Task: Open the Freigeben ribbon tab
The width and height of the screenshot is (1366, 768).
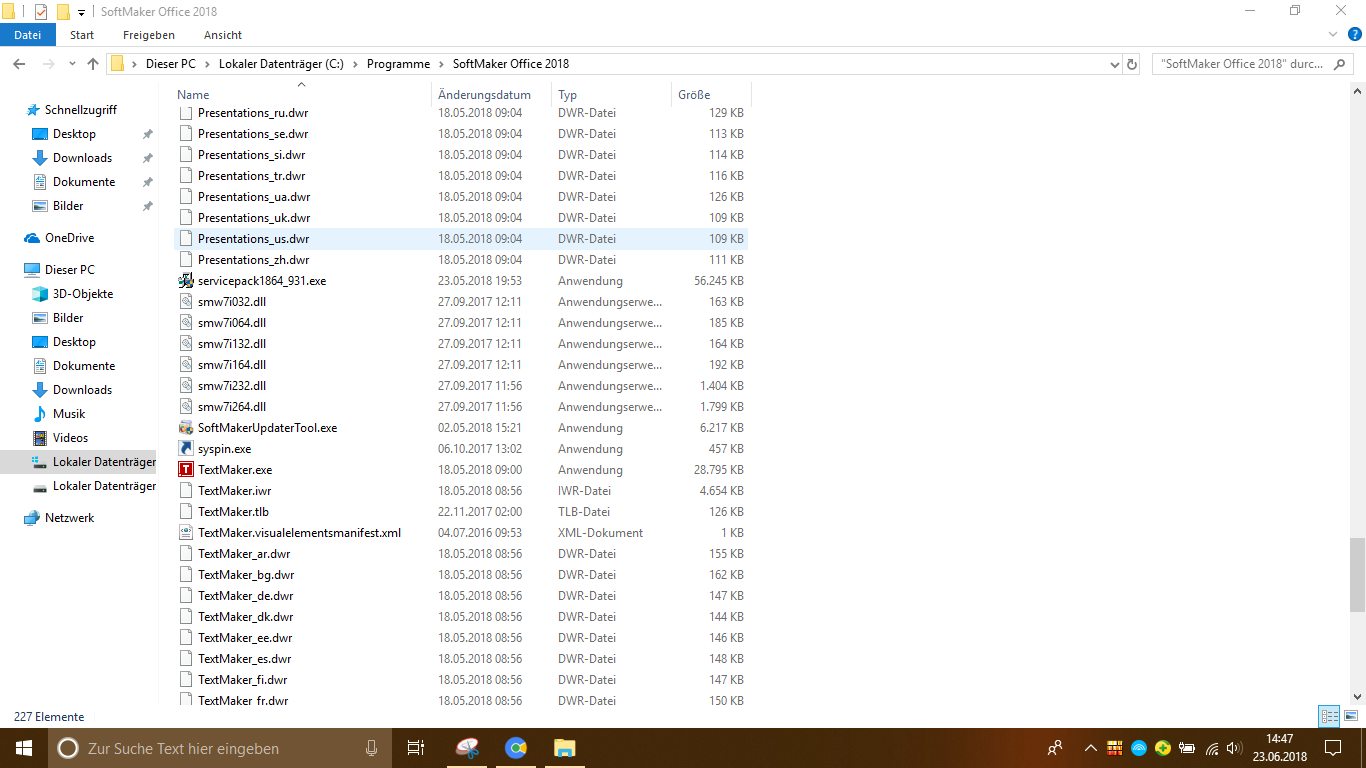Action: pyautogui.click(x=149, y=35)
